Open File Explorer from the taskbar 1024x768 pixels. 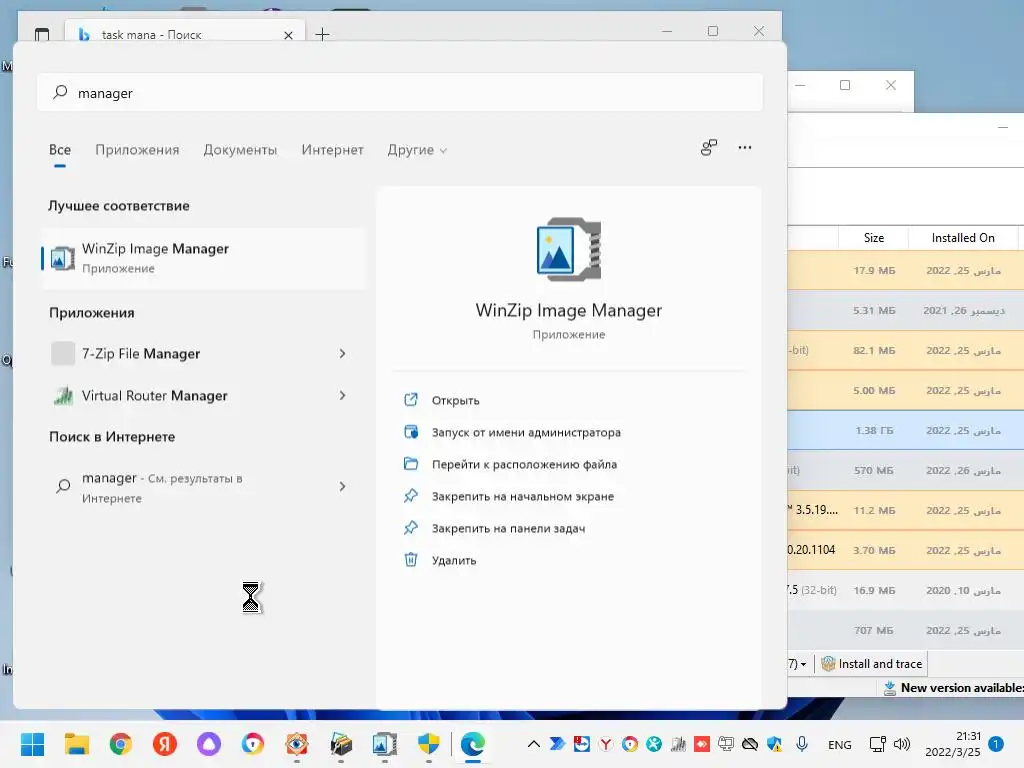point(76,744)
